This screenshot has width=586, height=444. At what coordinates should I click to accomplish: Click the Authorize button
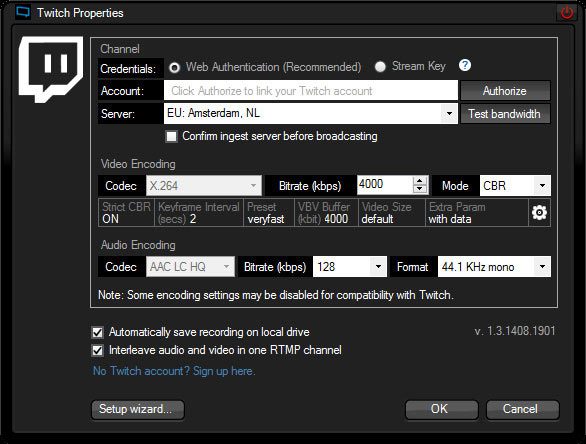click(505, 91)
